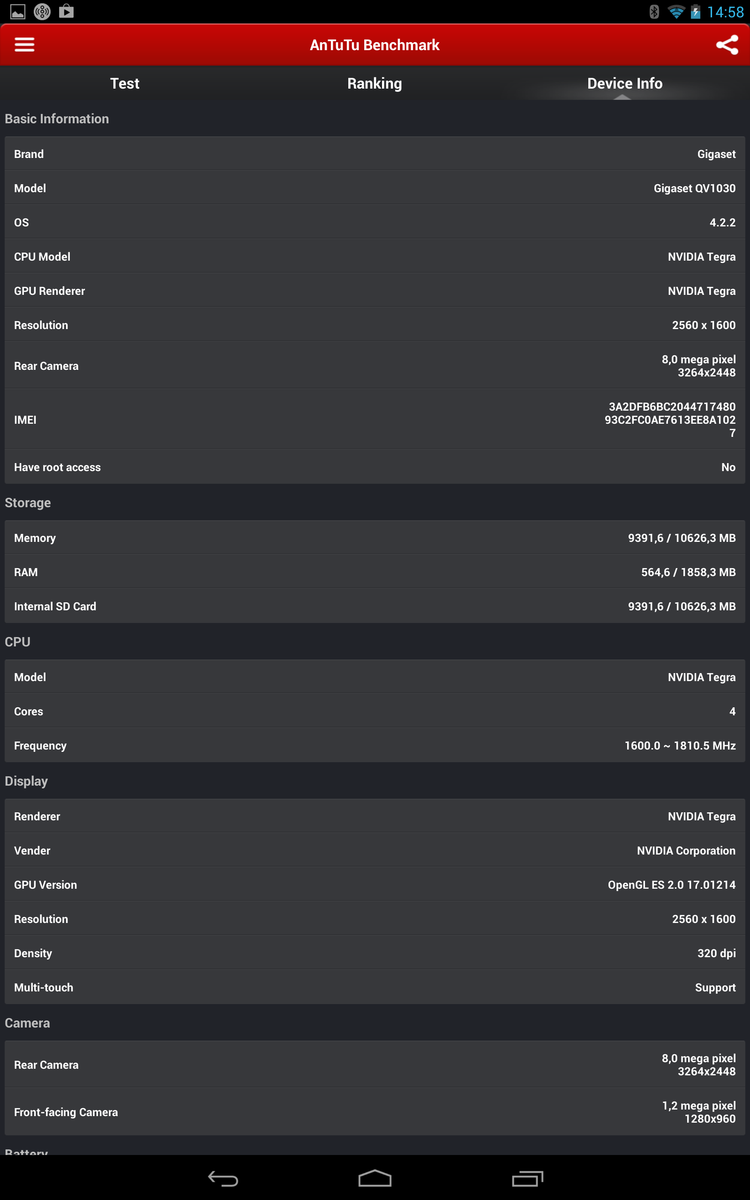Select the GPU Version row
The image size is (750, 1200).
pyautogui.click(x=375, y=885)
